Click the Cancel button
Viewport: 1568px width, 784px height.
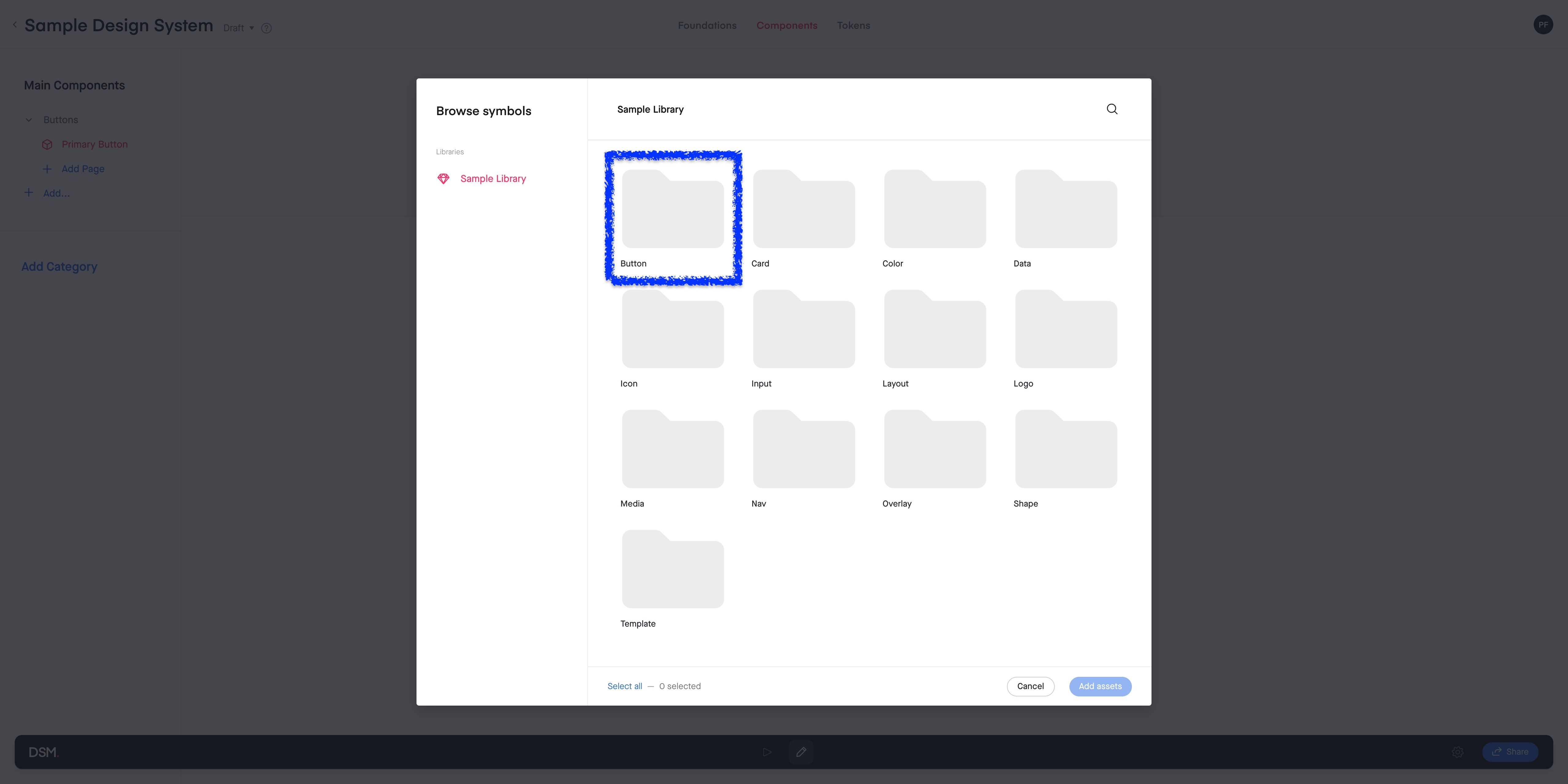(x=1030, y=686)
